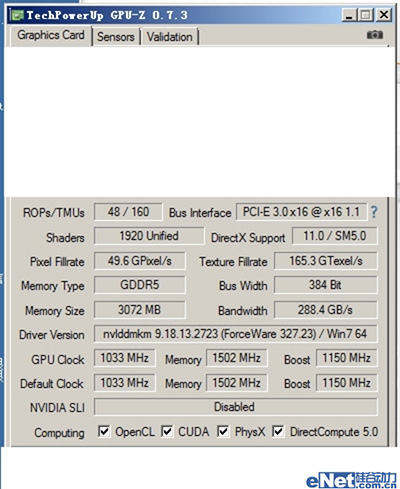The image size is (400, 489).
Task: Close the GPU-Z window
Action: (384, 15)
